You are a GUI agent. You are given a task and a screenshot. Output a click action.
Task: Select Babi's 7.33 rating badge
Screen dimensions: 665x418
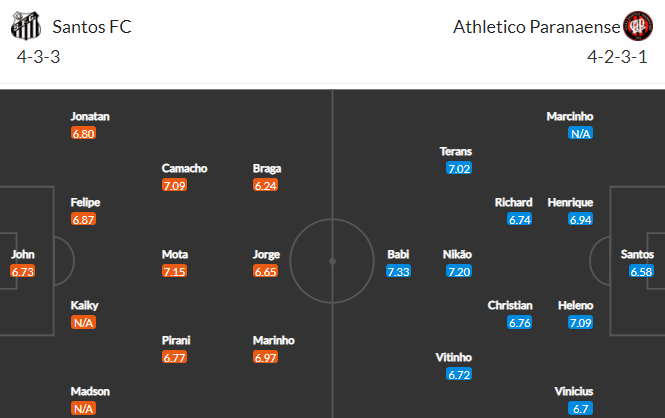399,271
